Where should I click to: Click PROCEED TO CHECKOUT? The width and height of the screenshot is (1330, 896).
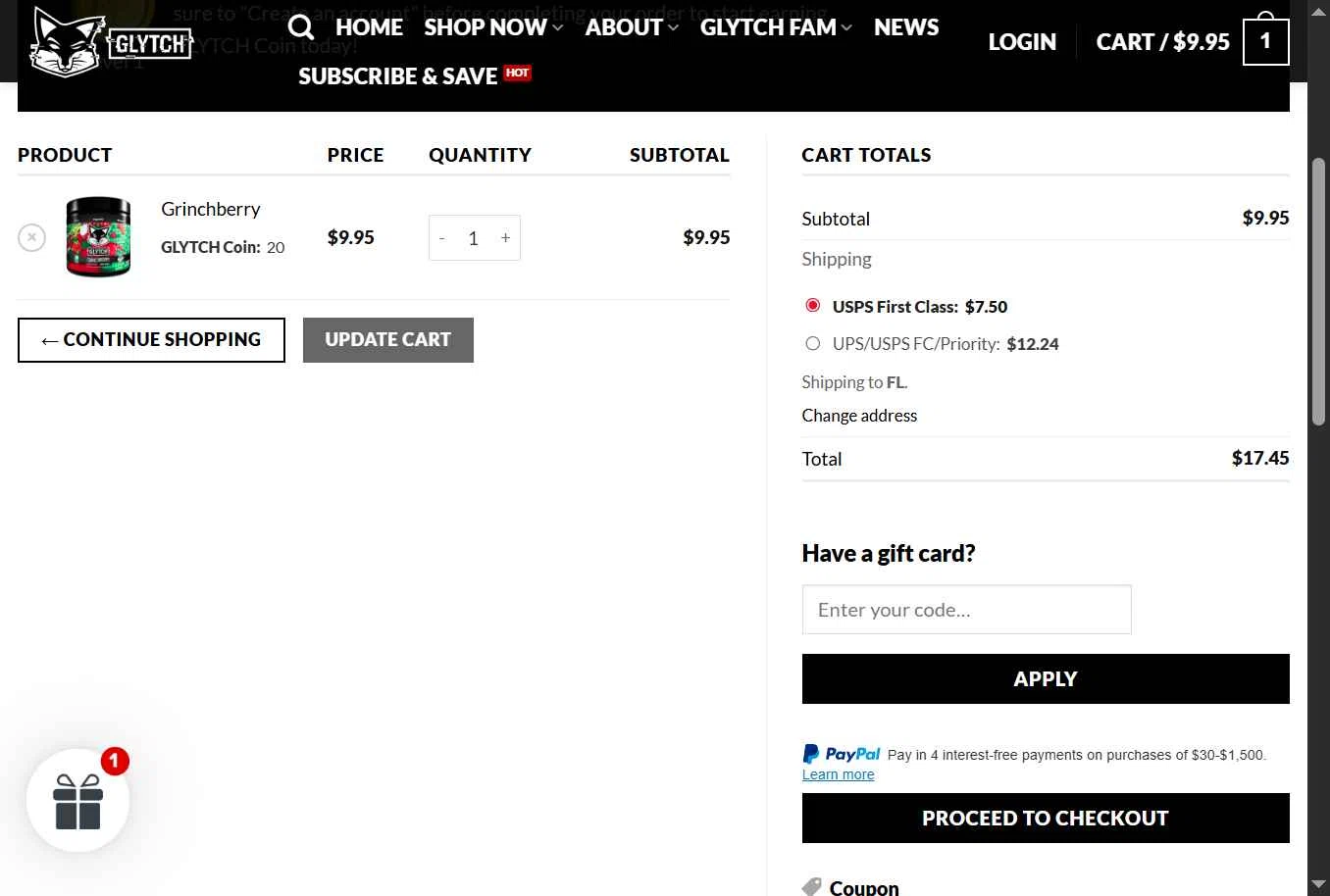coord(1046,818)
